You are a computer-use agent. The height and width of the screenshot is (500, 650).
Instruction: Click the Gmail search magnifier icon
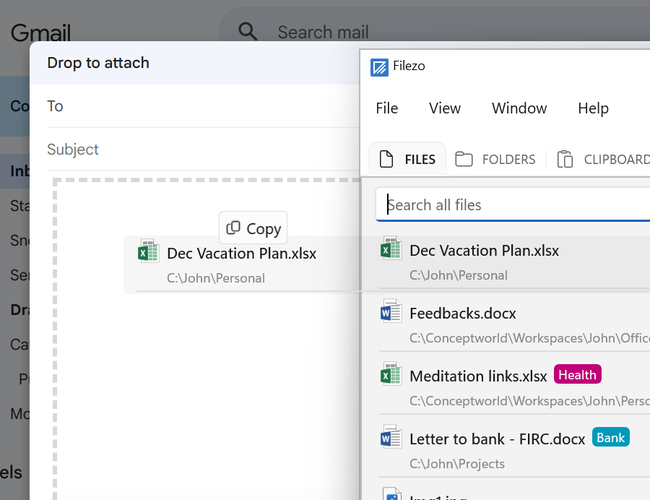(247, 32)
